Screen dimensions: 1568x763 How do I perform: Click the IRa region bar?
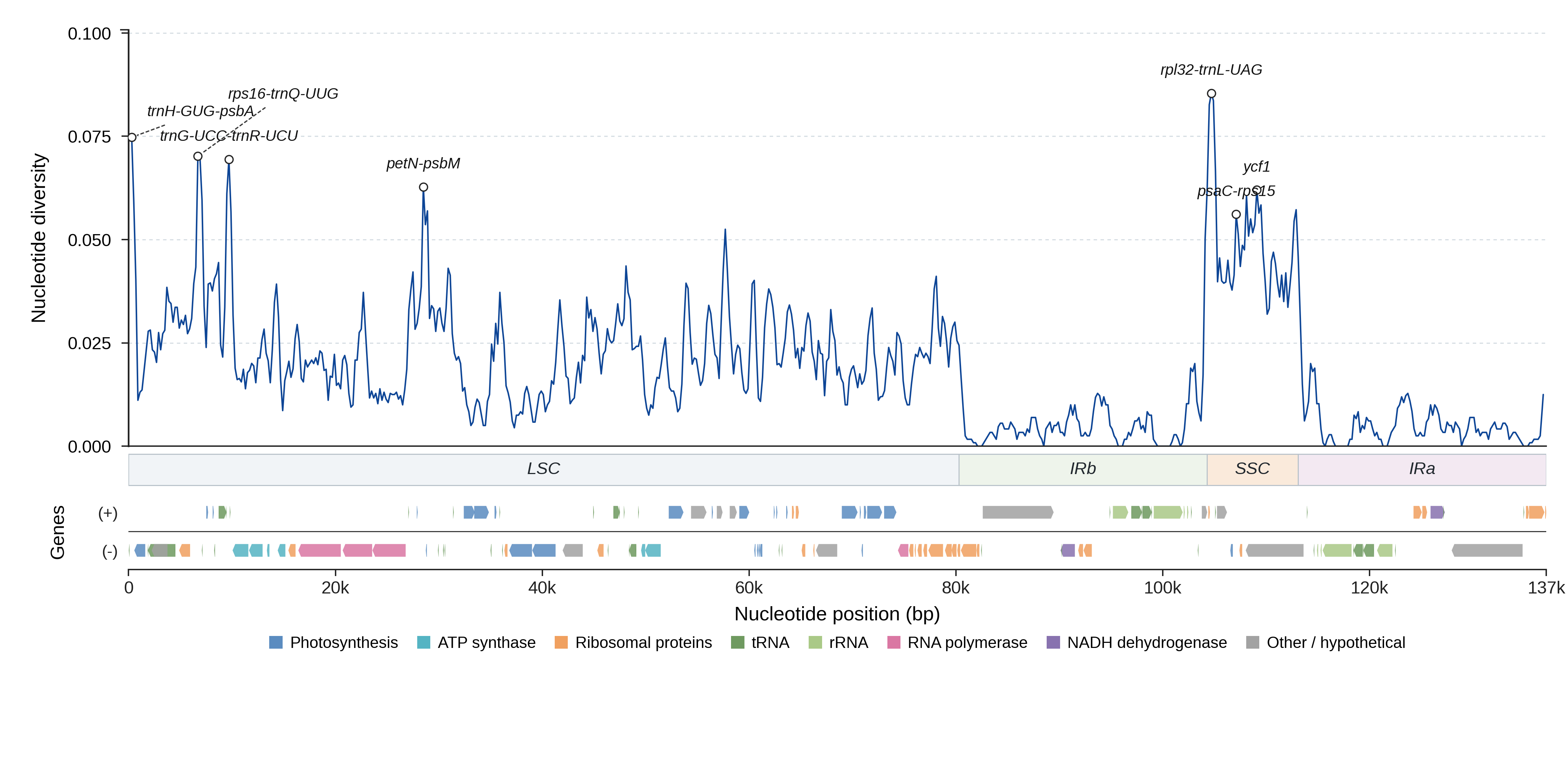(1422, 469)
